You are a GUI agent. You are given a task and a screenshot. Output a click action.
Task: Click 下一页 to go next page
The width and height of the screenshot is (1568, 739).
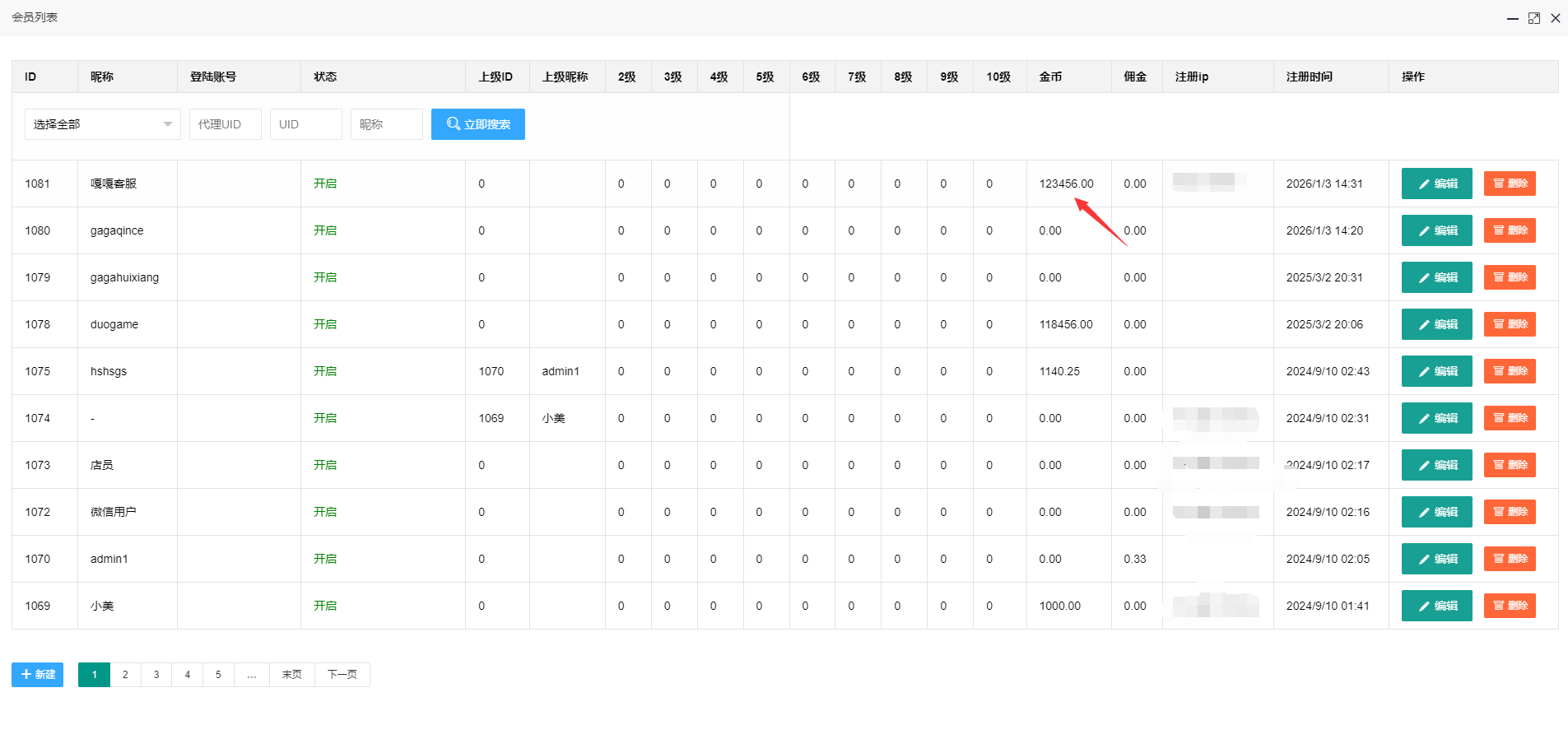click(x=342, y=674)
